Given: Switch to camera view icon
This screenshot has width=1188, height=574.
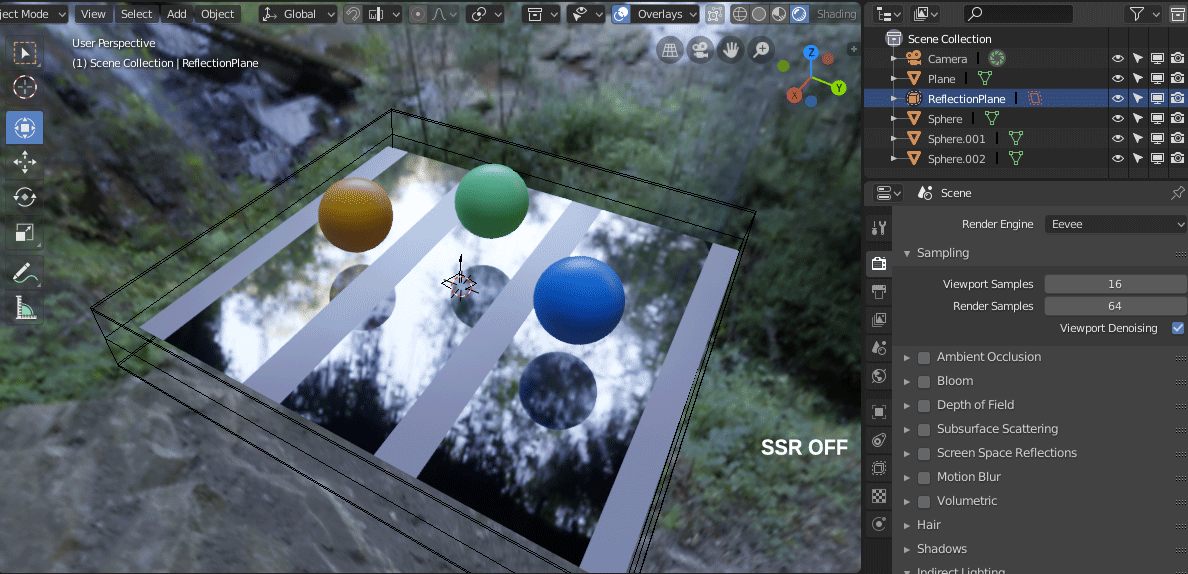Looking at the screenshot, I should point(700,50).
